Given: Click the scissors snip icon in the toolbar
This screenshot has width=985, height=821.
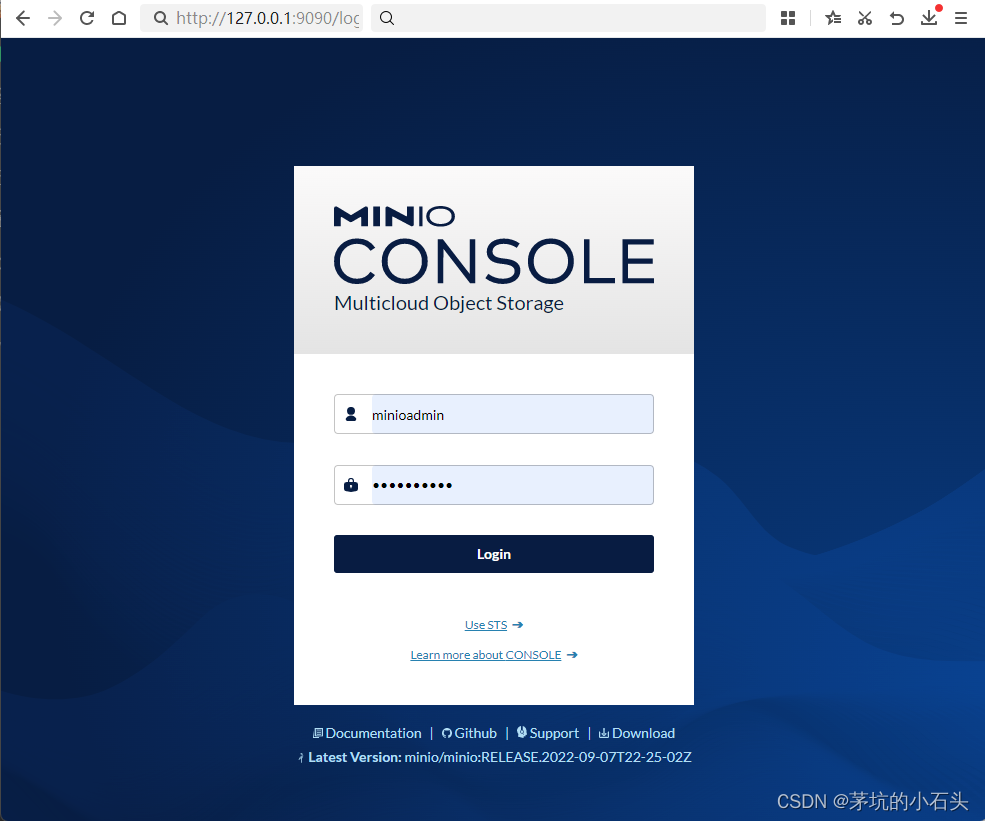Looking at the screenshot, I should coord(864,18).
